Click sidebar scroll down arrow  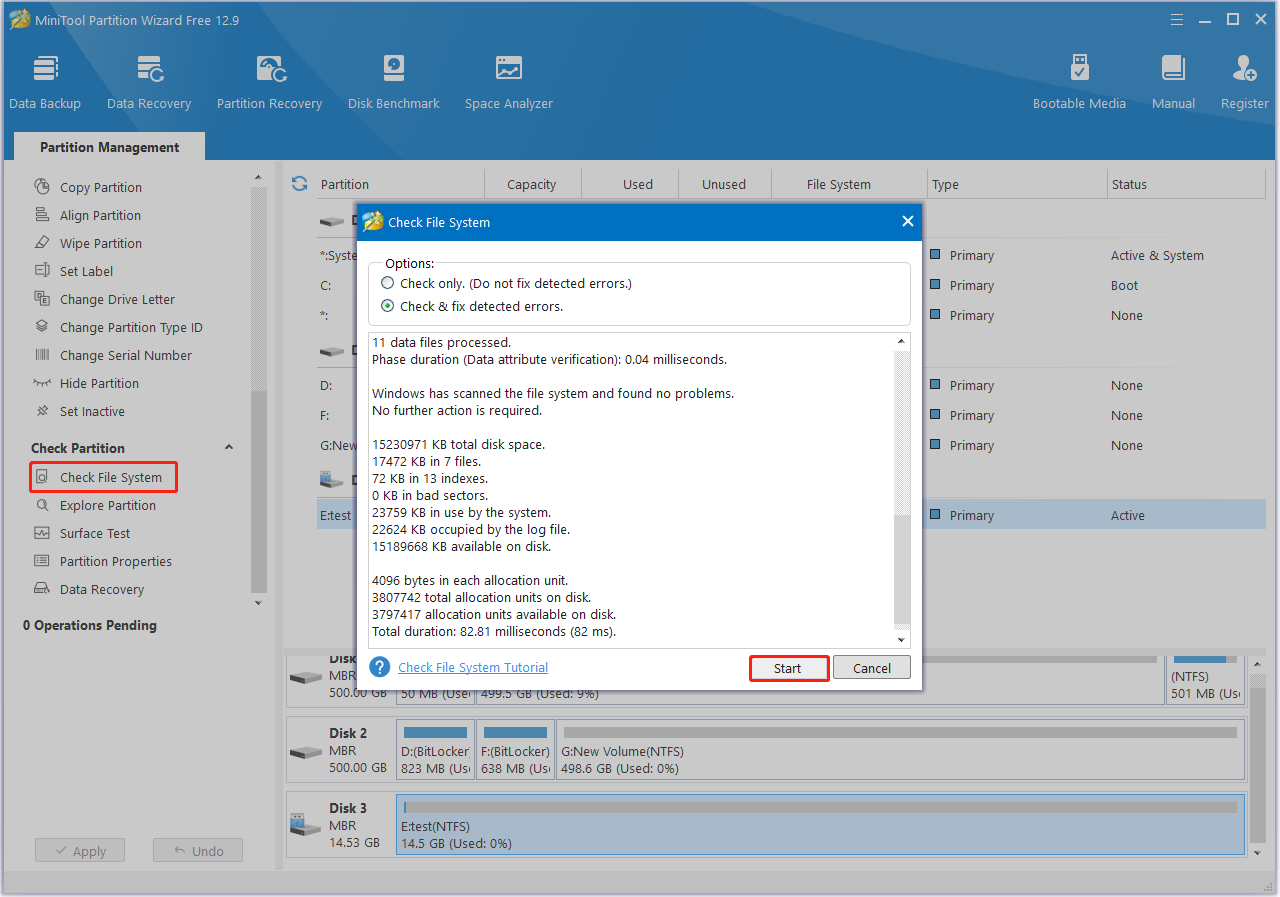click(x=258, y=603)
